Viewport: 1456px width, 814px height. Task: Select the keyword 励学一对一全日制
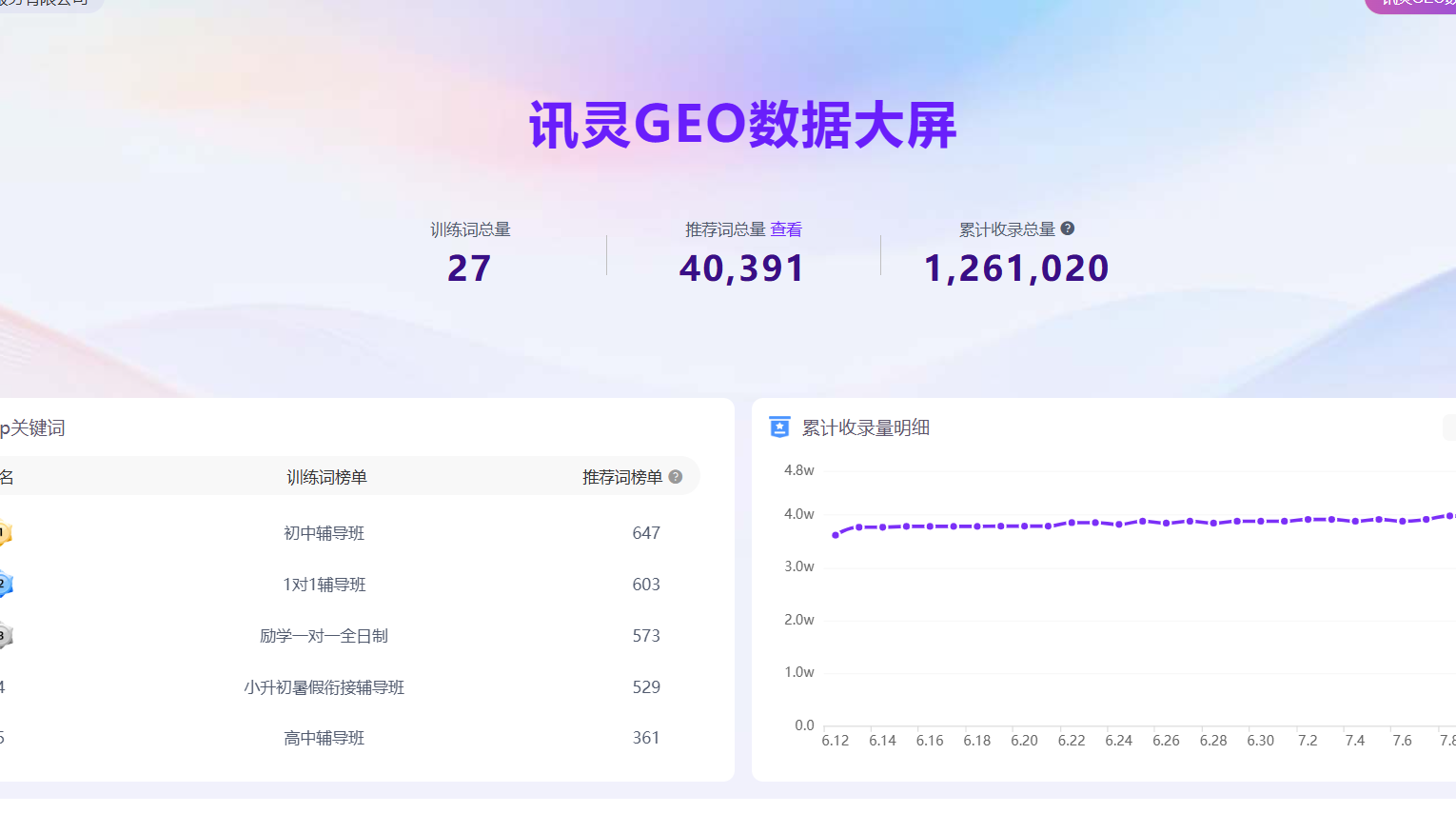click(324, 636)
